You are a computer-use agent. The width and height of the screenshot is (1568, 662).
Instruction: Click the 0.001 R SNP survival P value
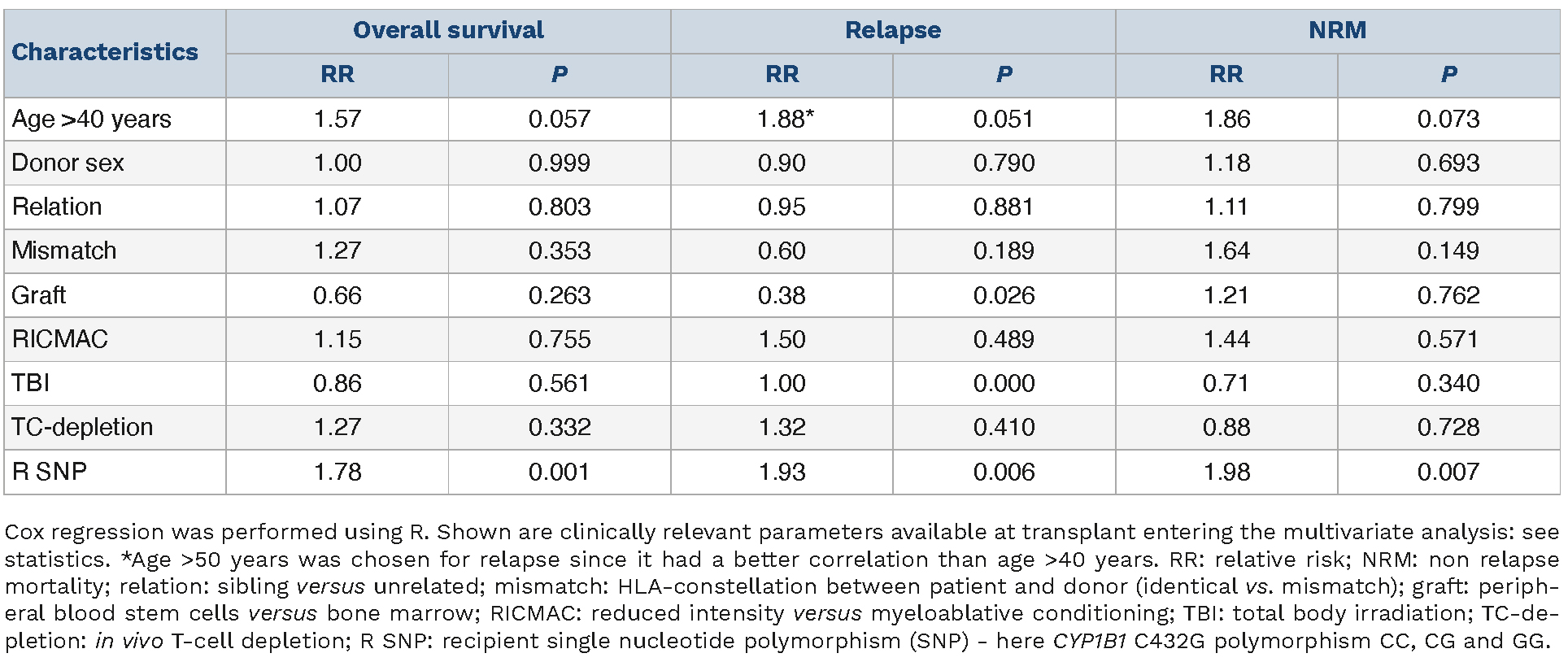tap(559, 472)
